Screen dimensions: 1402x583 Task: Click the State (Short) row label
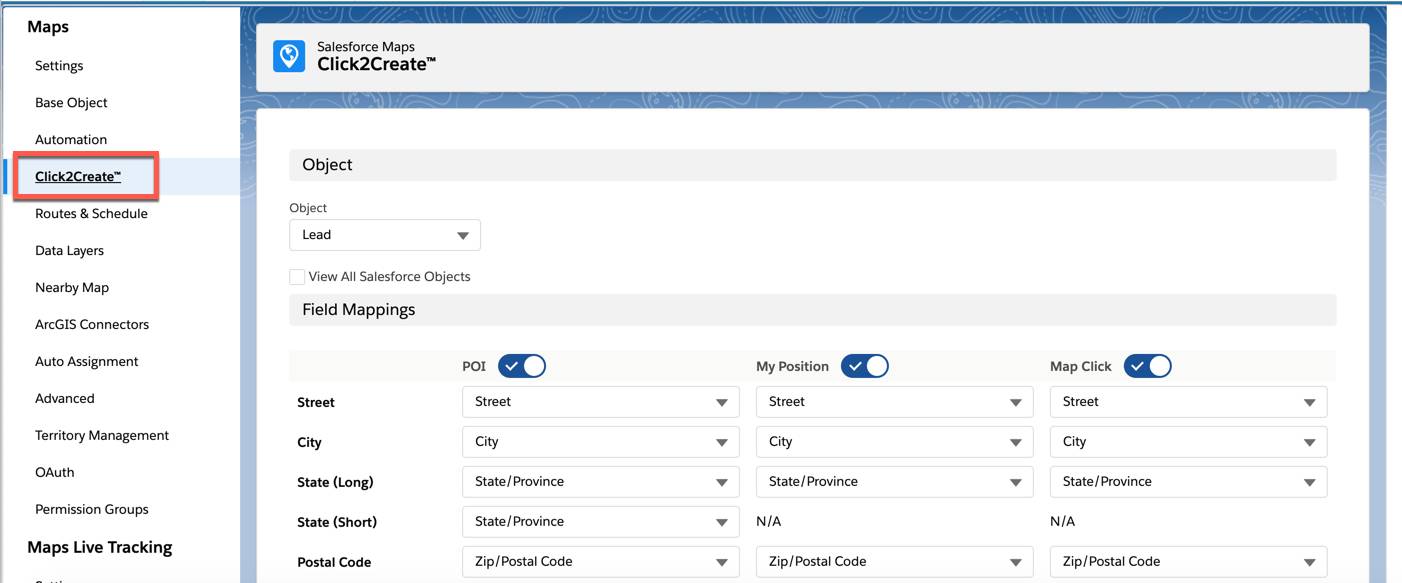(x=337, y=523)
